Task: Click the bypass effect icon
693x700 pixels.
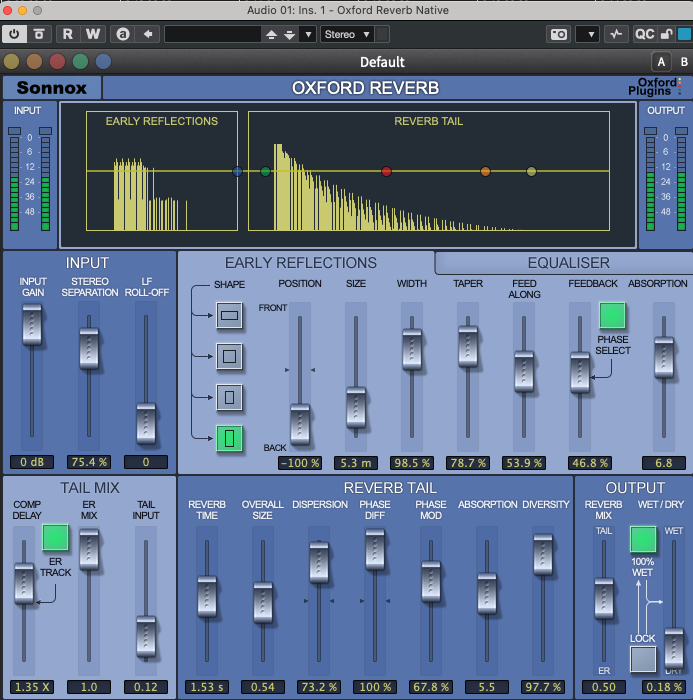Action: coord(39,34)
